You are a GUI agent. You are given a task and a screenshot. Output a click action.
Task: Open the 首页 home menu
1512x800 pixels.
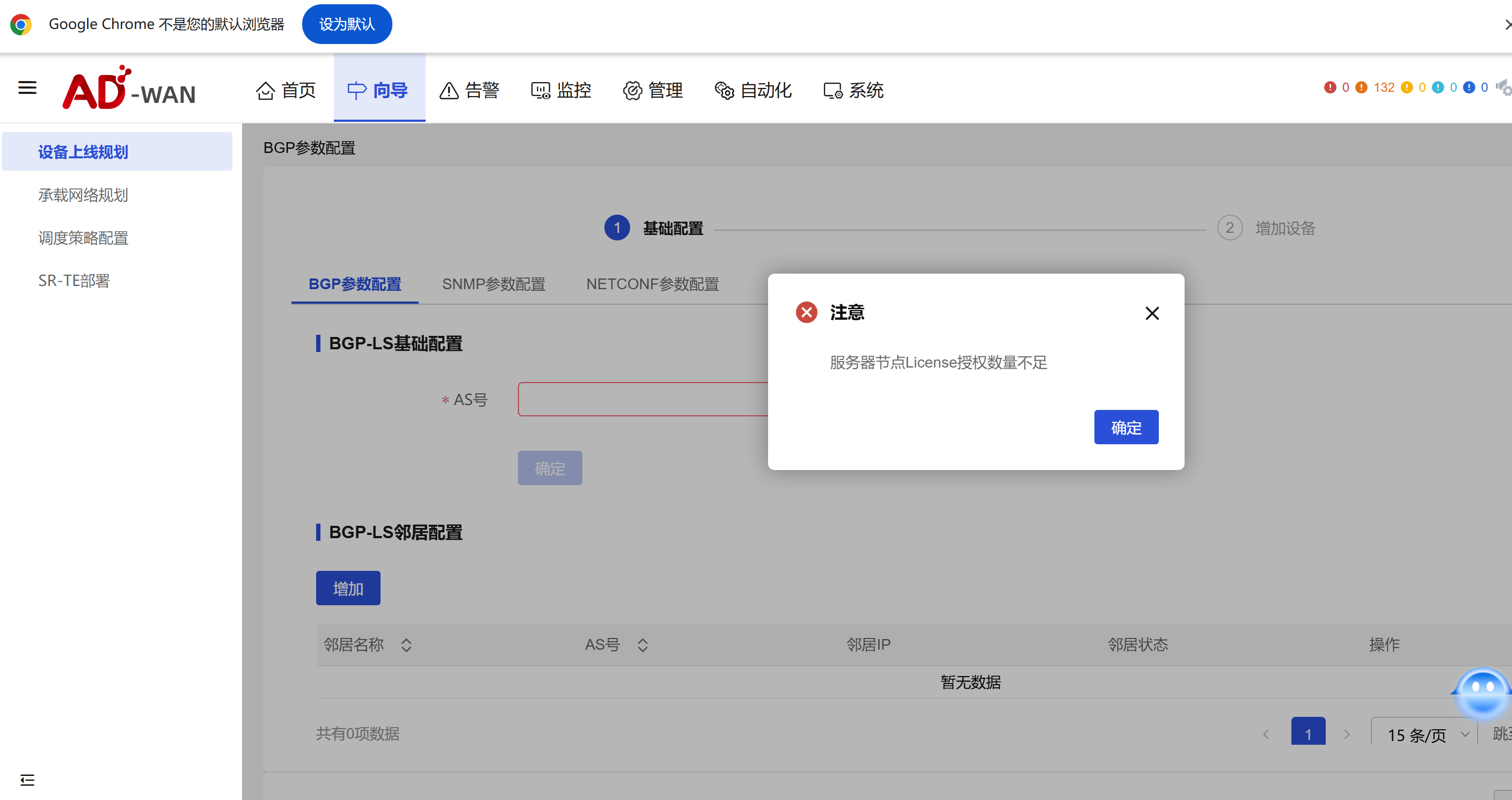[286, 90]
